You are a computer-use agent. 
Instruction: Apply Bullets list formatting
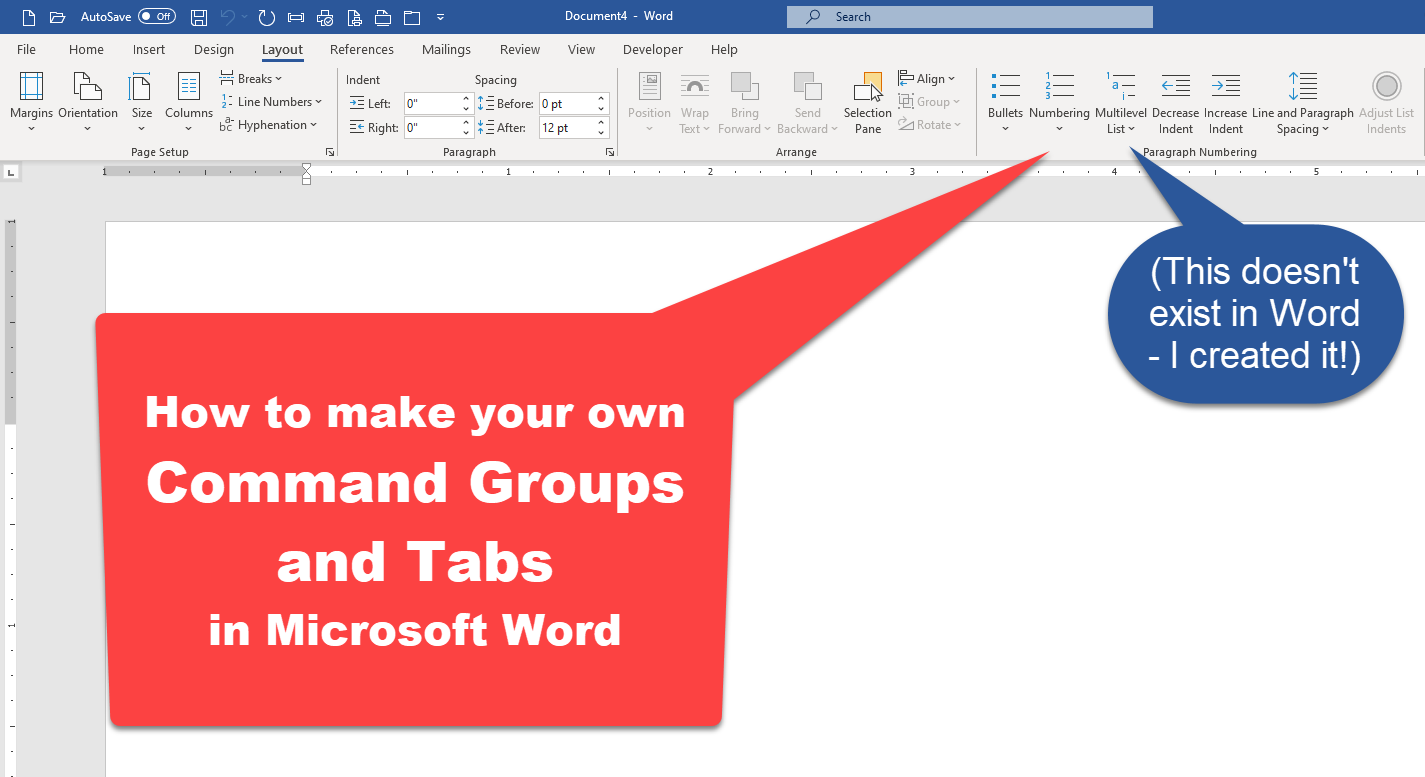point(1005,102)
